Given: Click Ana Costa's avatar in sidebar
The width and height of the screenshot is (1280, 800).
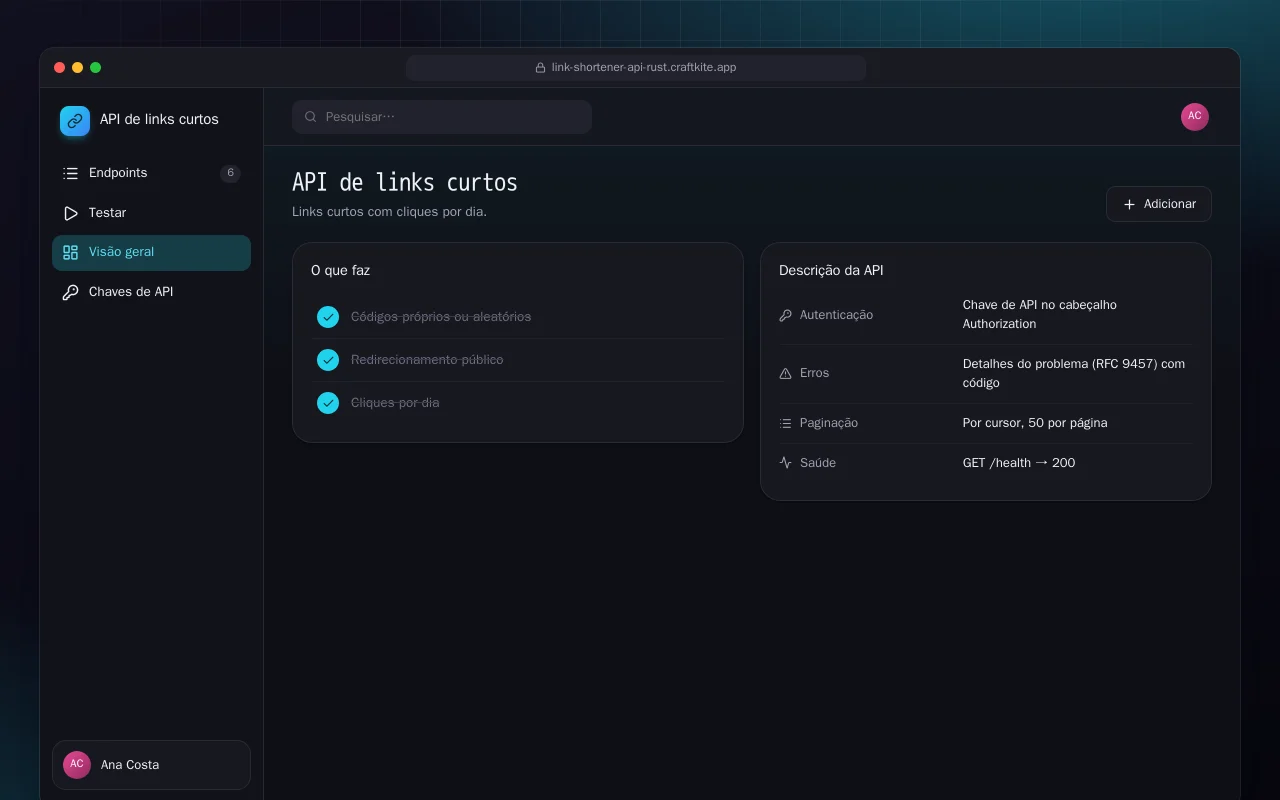Looking at the screenshot, I should 77,765.
